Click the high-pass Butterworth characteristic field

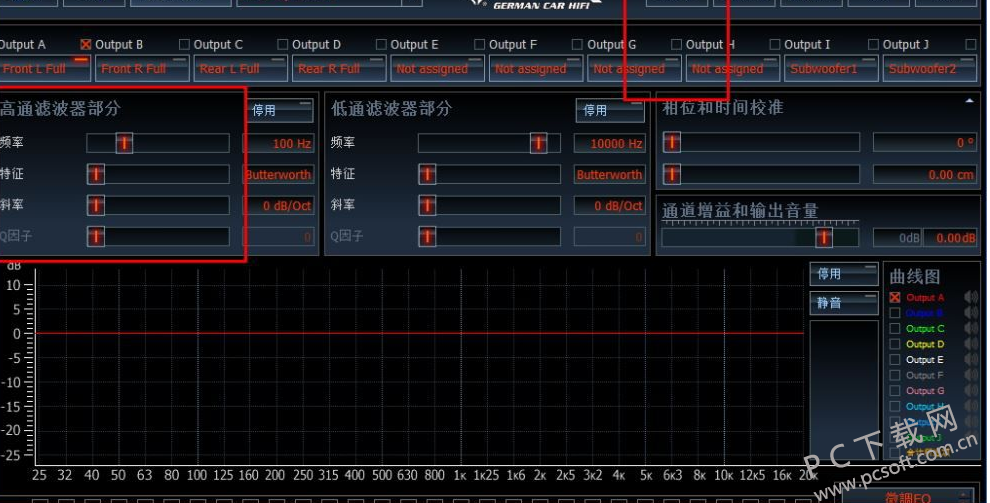click(x=278, y=174)
